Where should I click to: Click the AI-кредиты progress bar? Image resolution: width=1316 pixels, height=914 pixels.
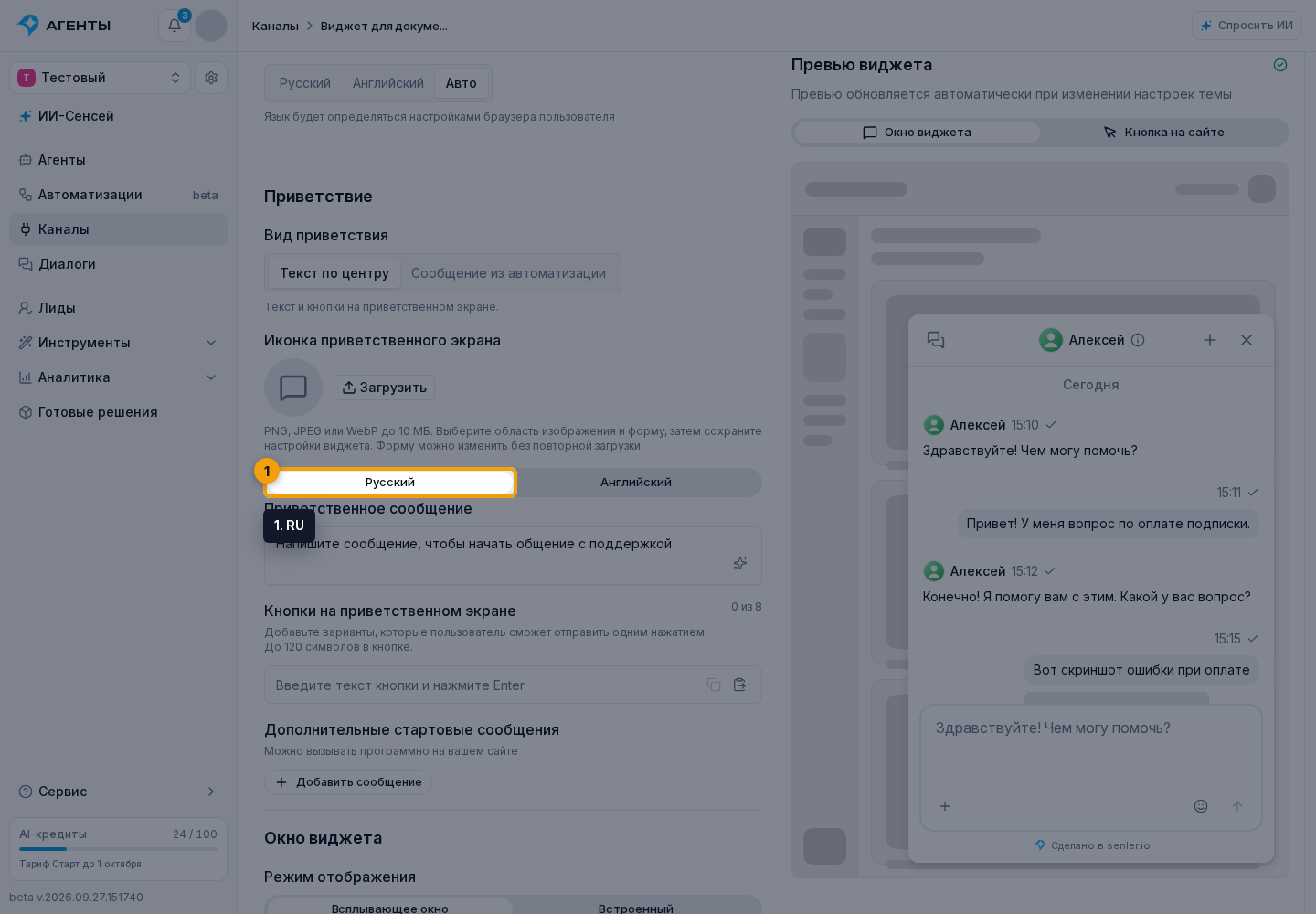(119, 849)
